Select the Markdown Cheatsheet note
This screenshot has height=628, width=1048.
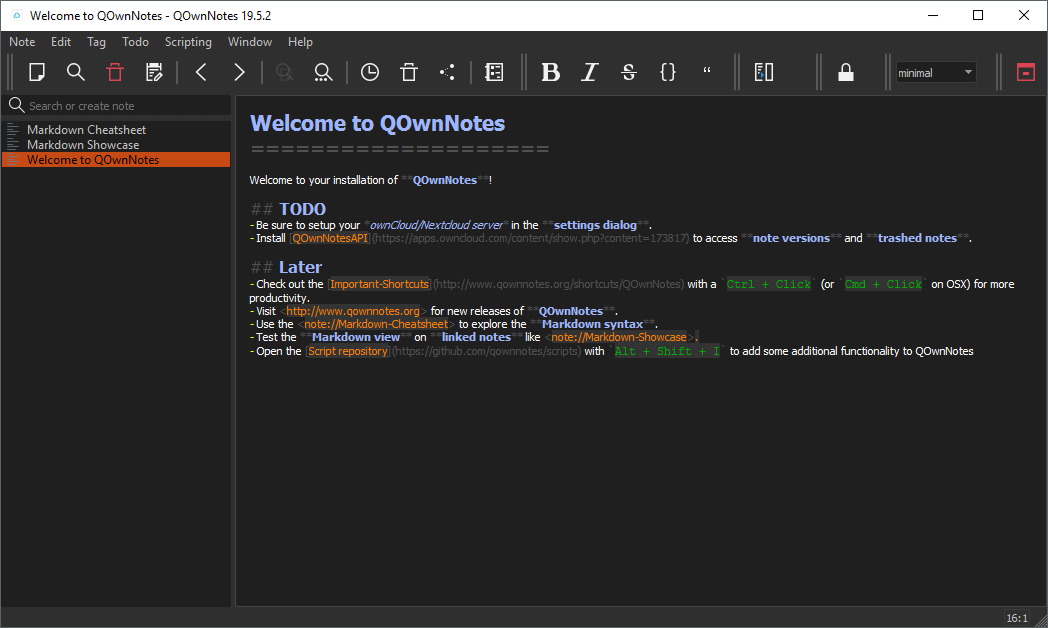tap(116, 130)
